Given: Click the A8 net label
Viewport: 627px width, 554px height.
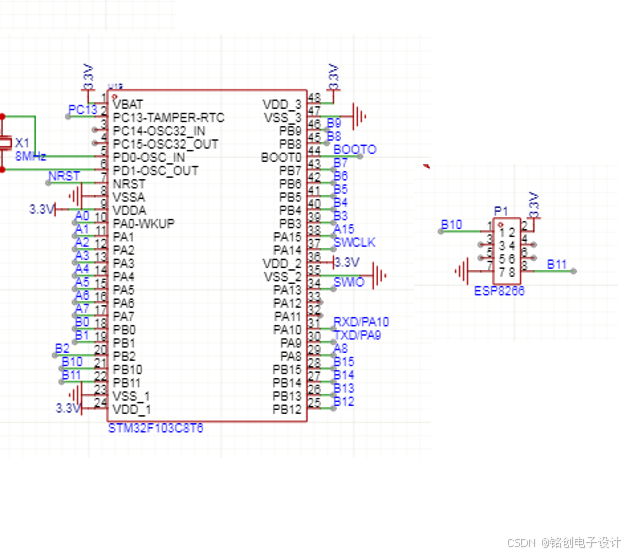Looking at the screenshot, I should tap(340, 348).
